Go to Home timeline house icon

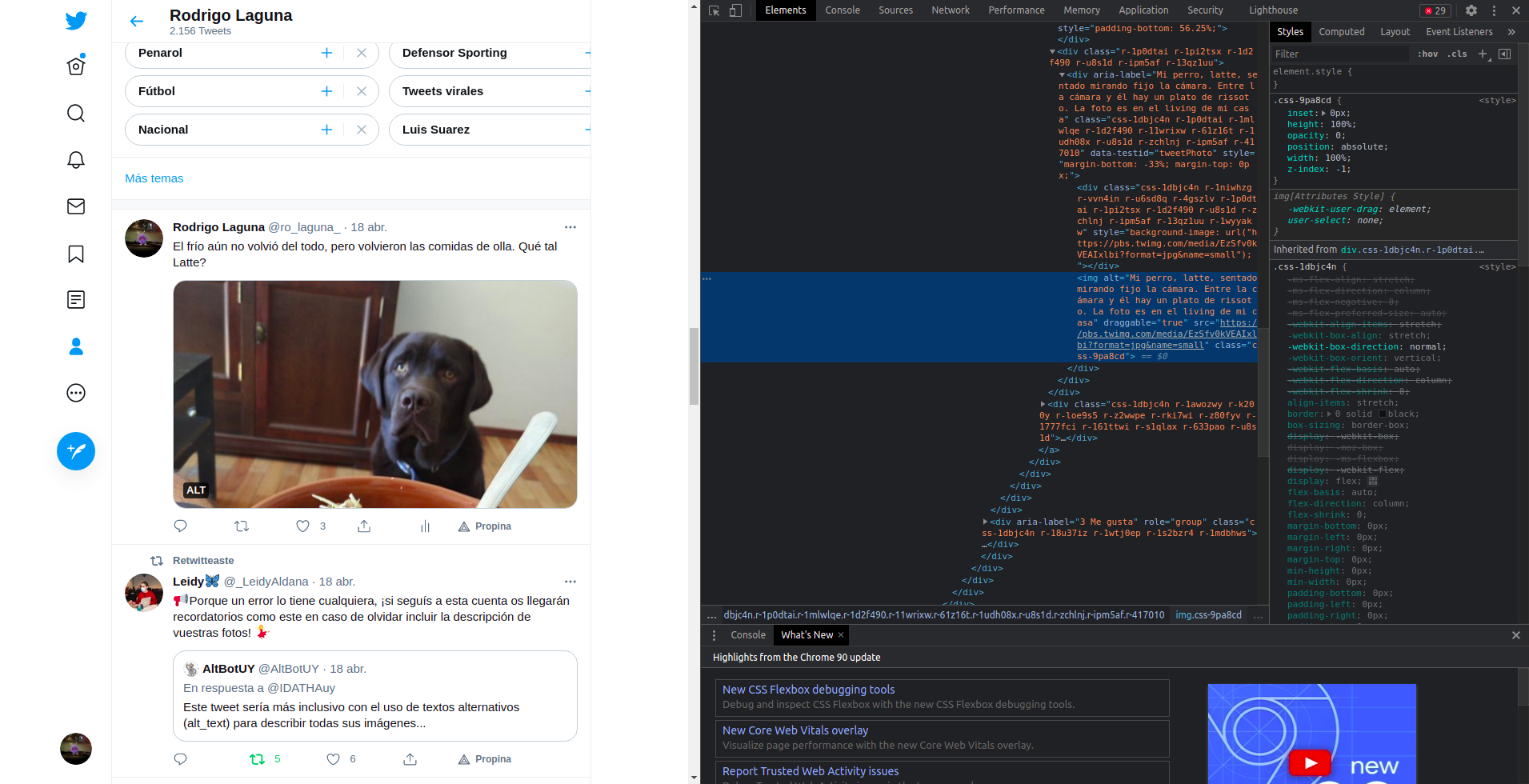pyautogui.click(x=76, y=66)
